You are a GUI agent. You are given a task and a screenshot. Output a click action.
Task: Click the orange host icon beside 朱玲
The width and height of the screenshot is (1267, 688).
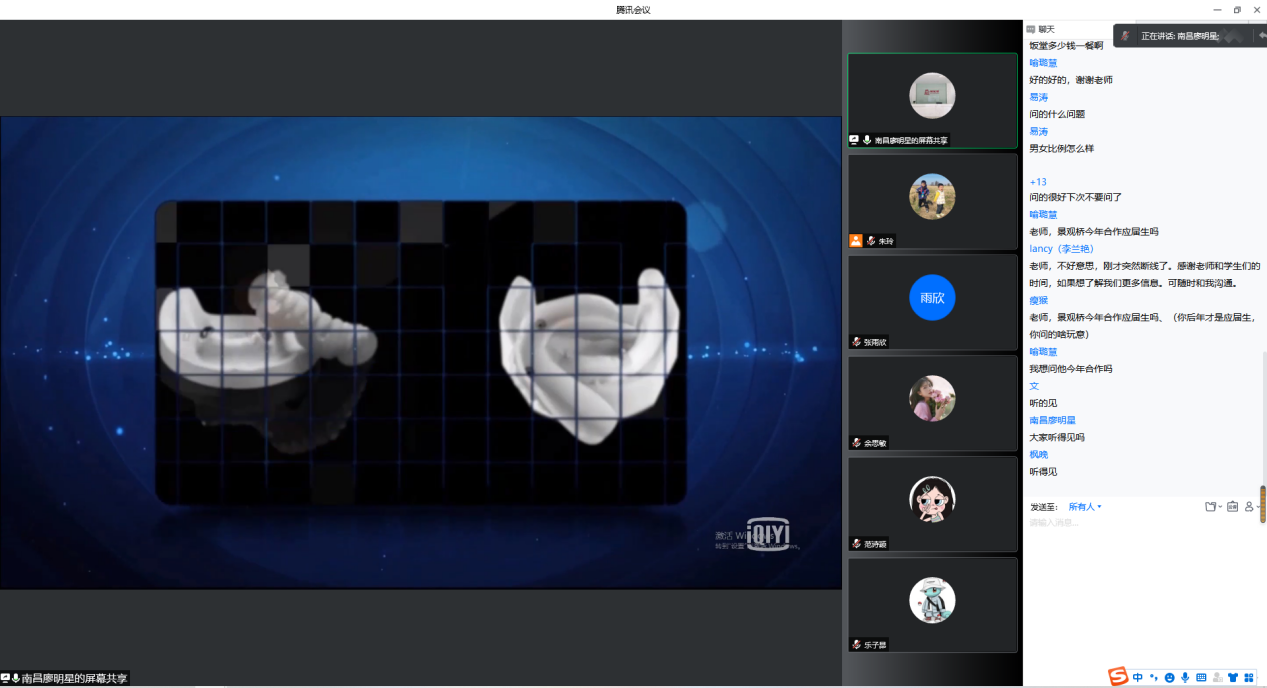[x=855, y=241]
